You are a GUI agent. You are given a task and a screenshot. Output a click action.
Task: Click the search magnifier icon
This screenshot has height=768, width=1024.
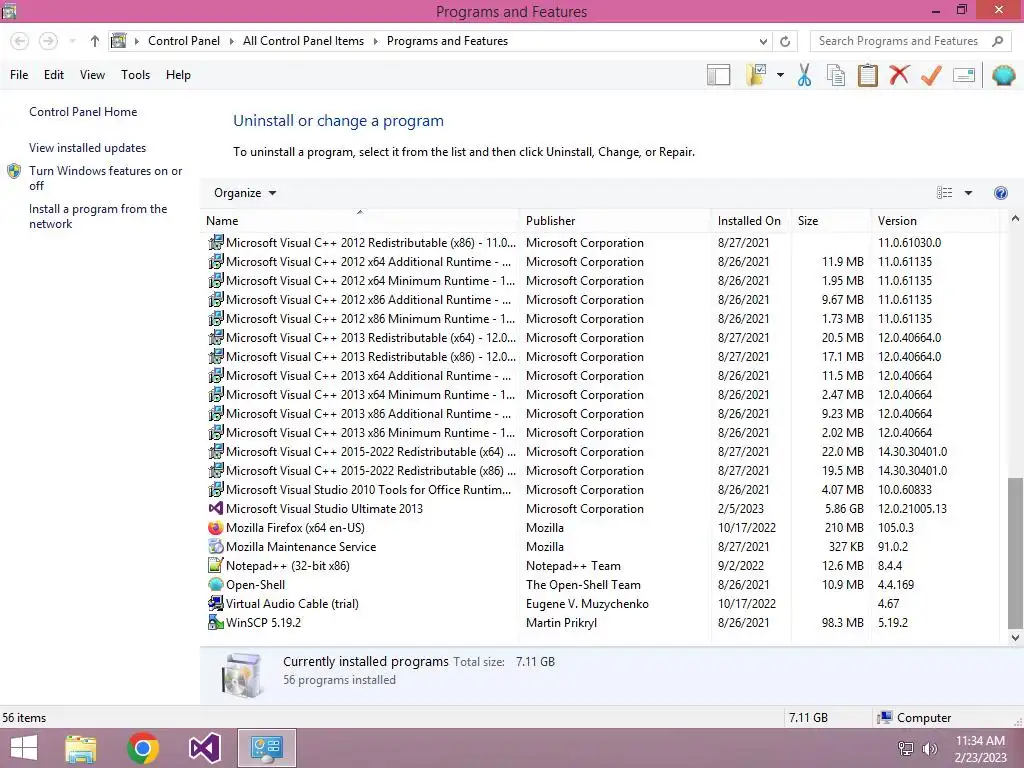coord(997,41)
